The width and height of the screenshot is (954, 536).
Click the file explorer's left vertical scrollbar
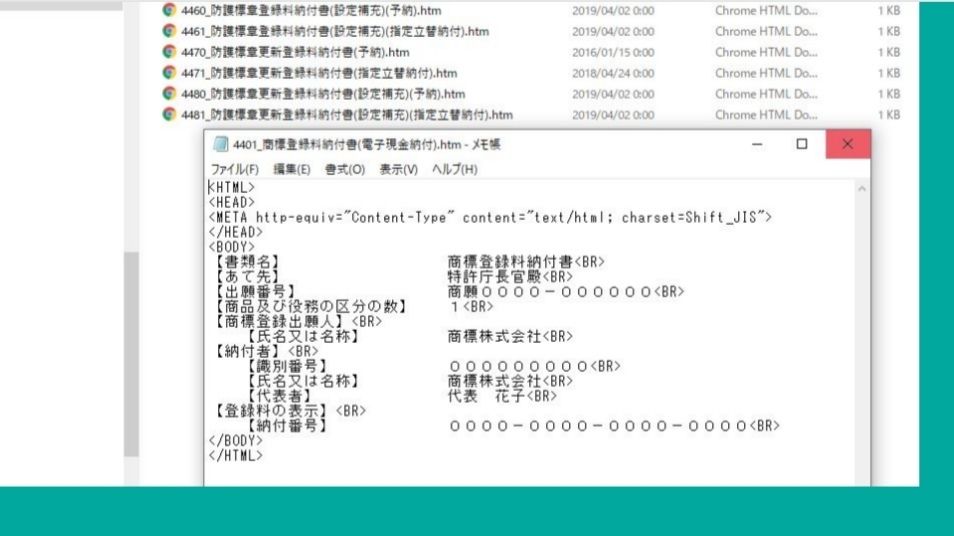coord(131,350)
